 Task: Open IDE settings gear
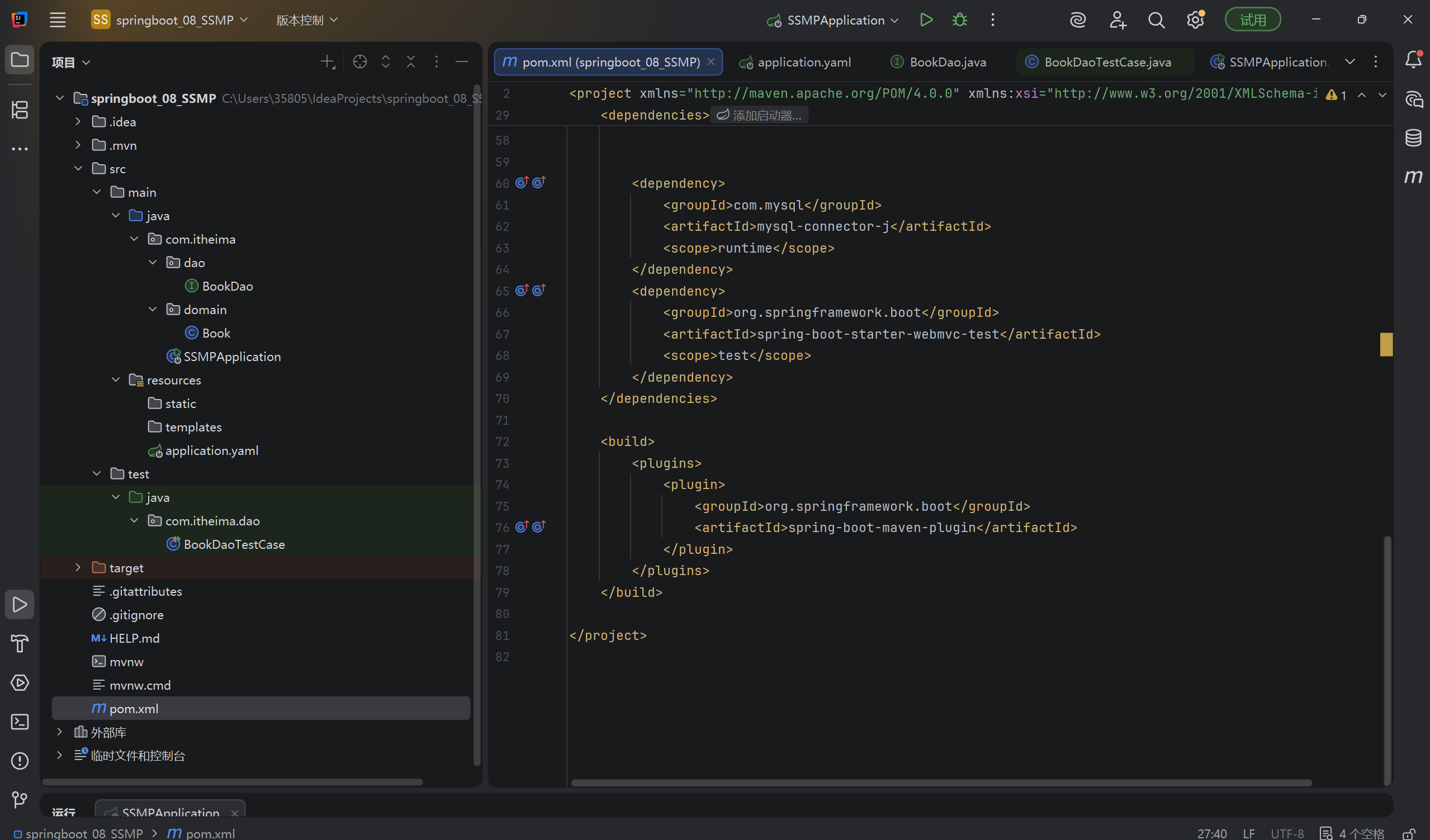click(x=1195, y=20)
